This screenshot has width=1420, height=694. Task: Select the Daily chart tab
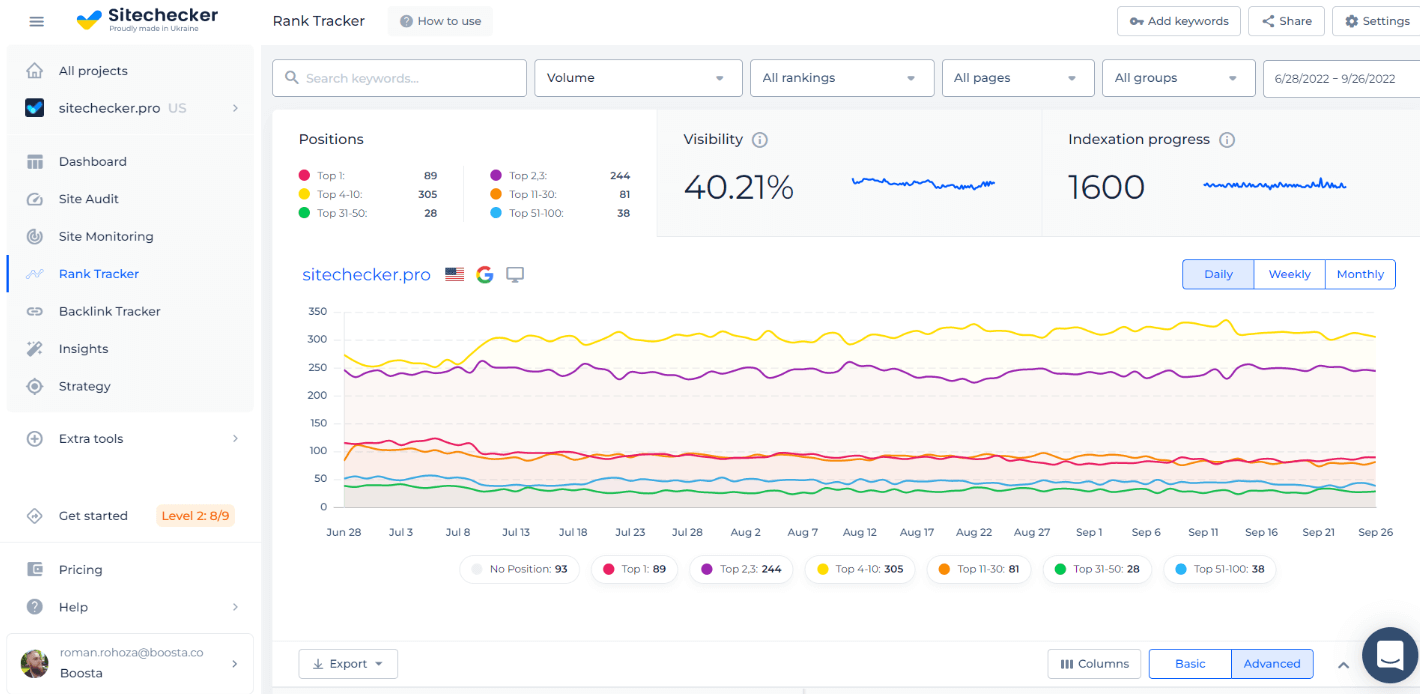click(1218, 274)
